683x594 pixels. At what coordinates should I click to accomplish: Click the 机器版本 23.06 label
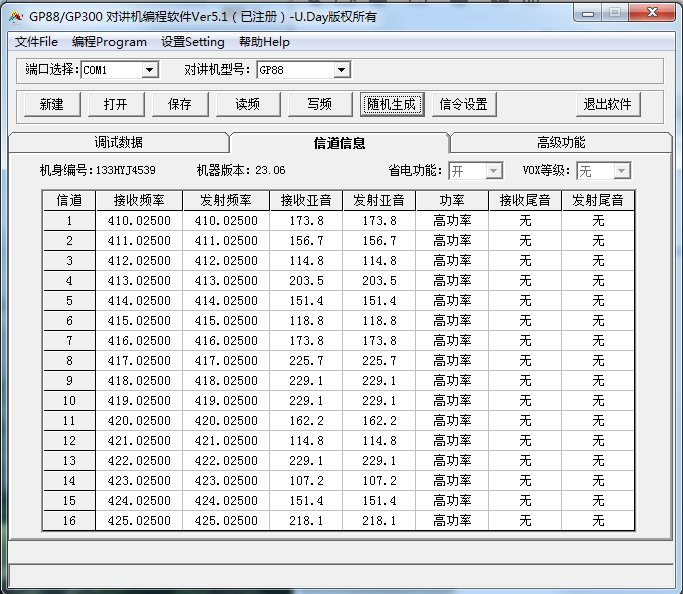[241, 170]
